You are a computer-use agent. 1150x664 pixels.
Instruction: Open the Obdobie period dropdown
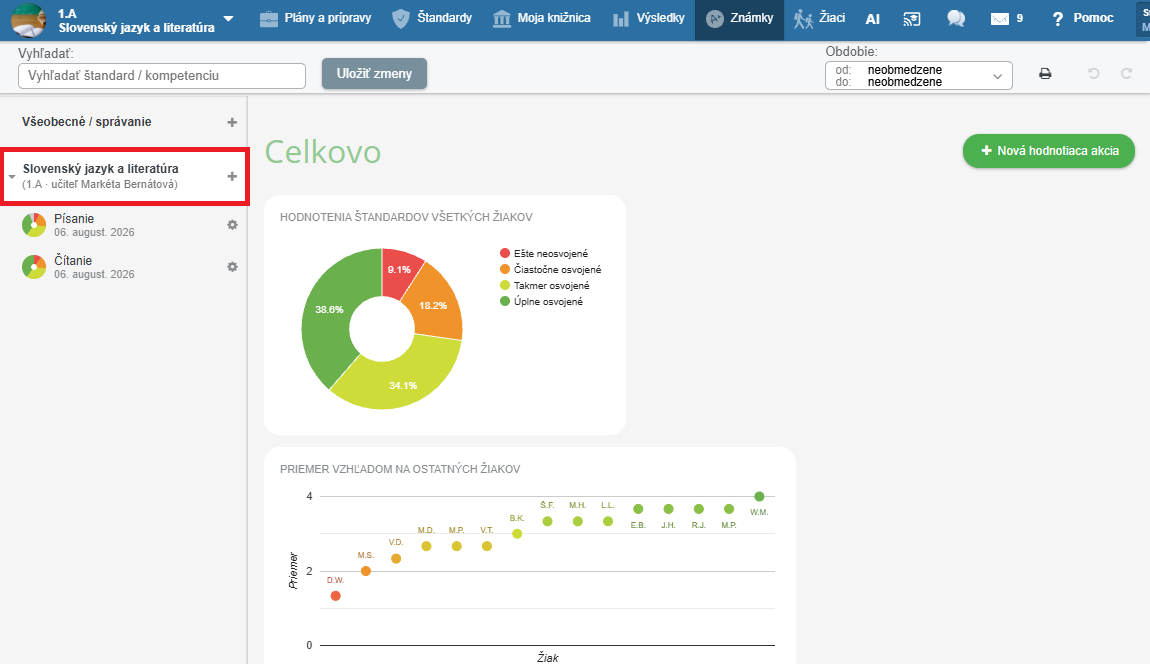click(x=918, y=76)
